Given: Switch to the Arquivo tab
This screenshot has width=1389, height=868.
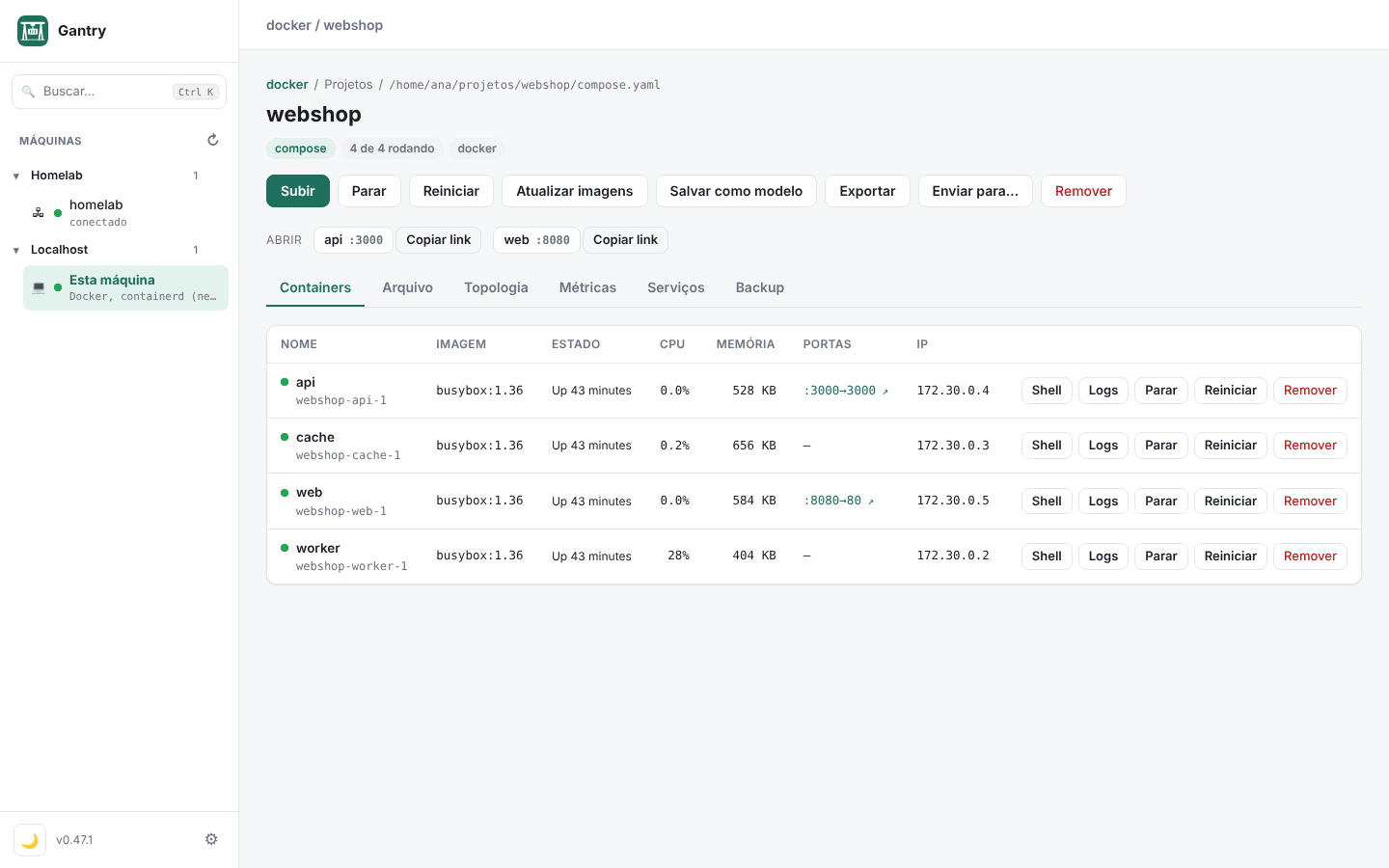Looking at the screenshot, I should coord(407,287).
